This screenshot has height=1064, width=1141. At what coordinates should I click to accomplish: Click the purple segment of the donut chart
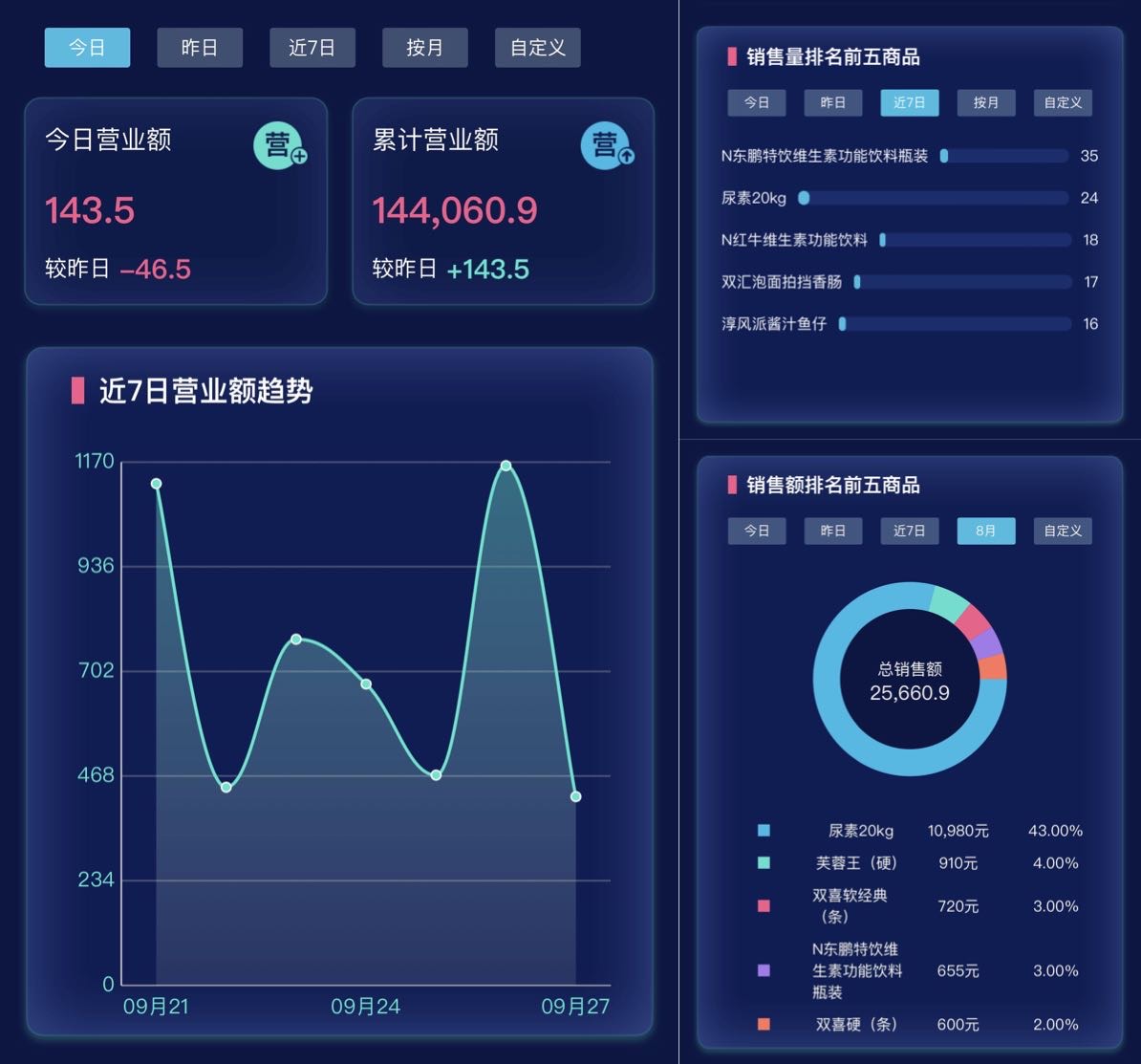[988, 643]
